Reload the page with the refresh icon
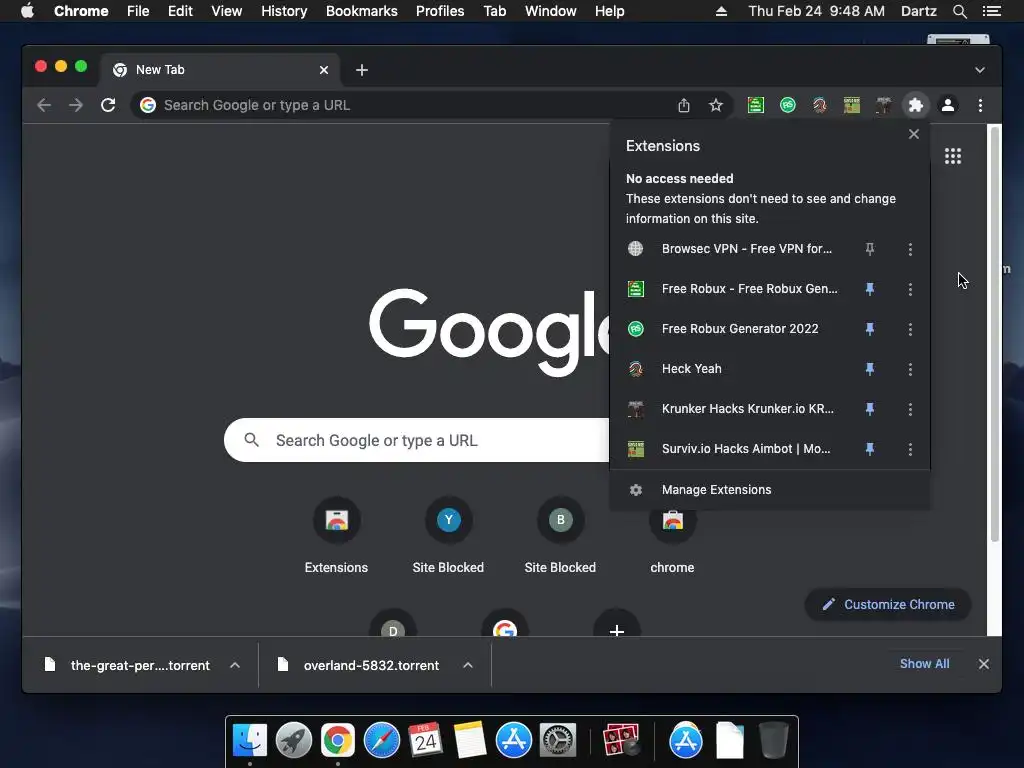 (x=108, y=105)
